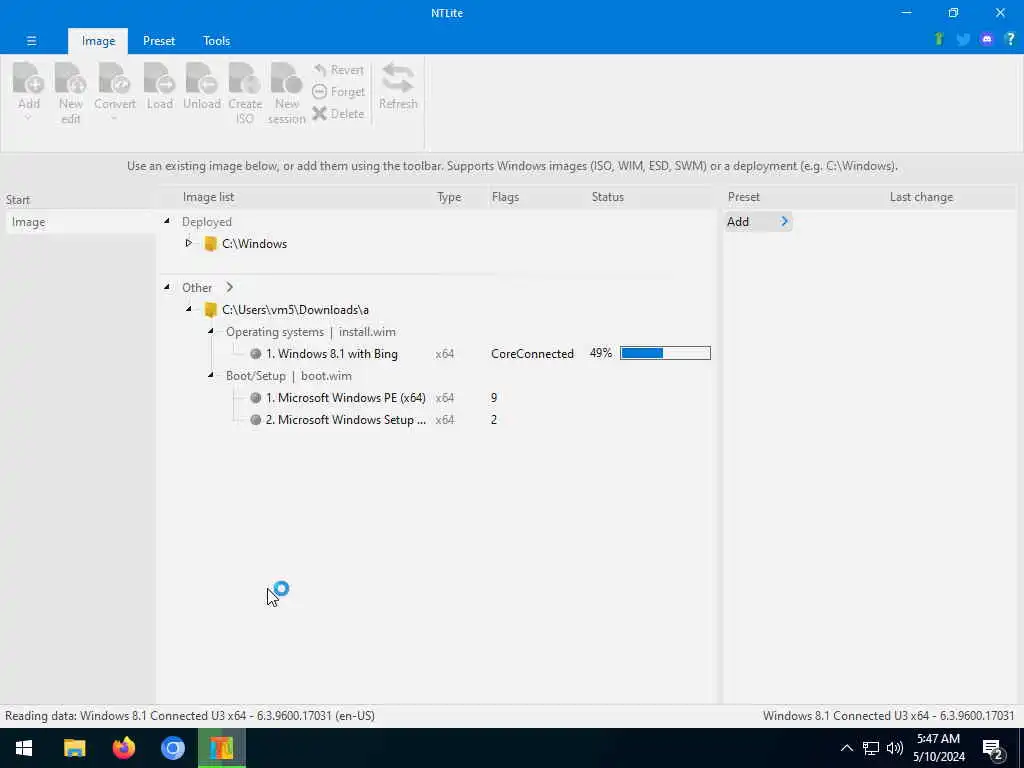
Task: Click status dot of Microsoft Windows Setup
Action: [x=255, y=420]
